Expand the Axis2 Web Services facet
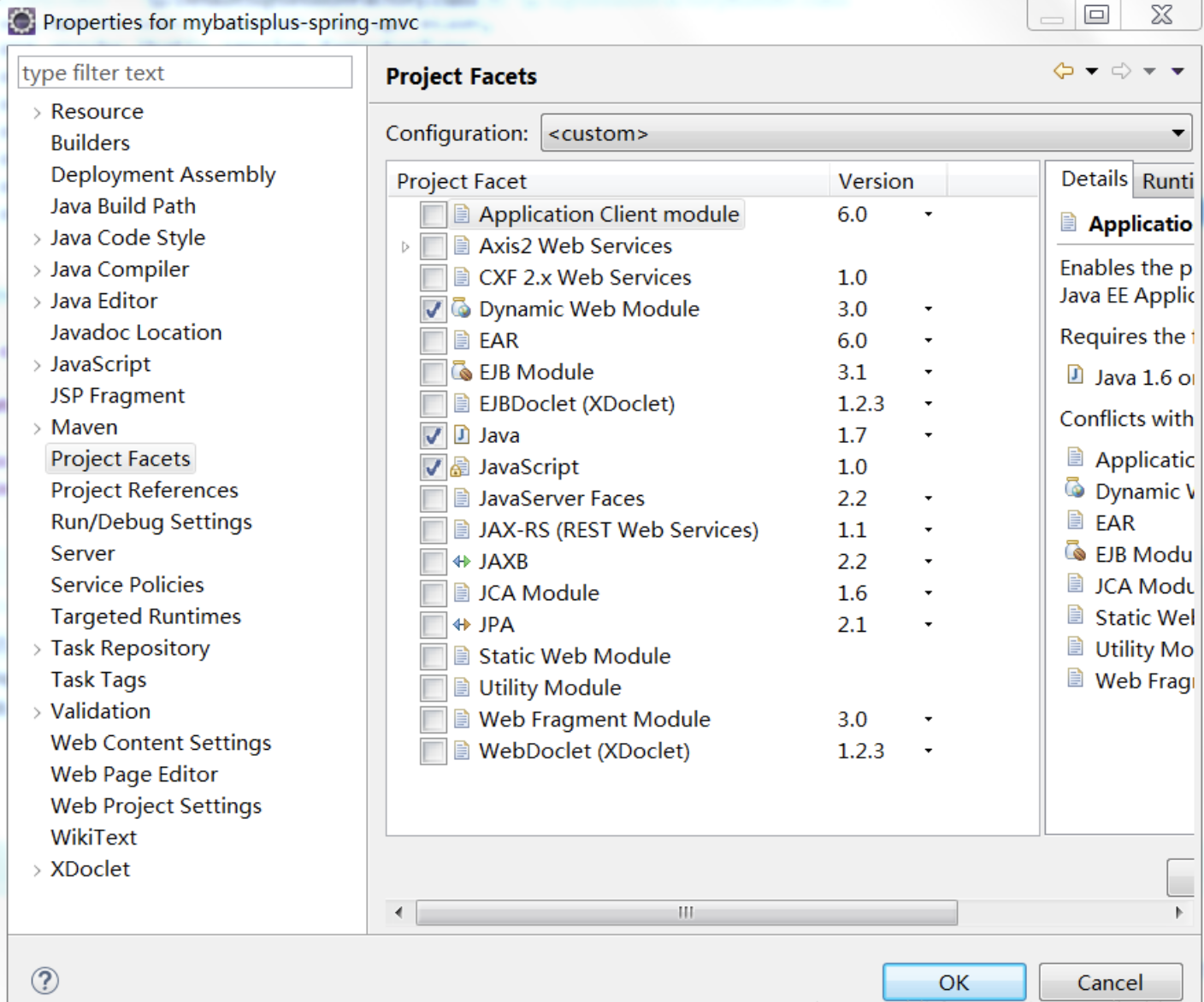This screenshot has width=1204, height=1002. 405,247
